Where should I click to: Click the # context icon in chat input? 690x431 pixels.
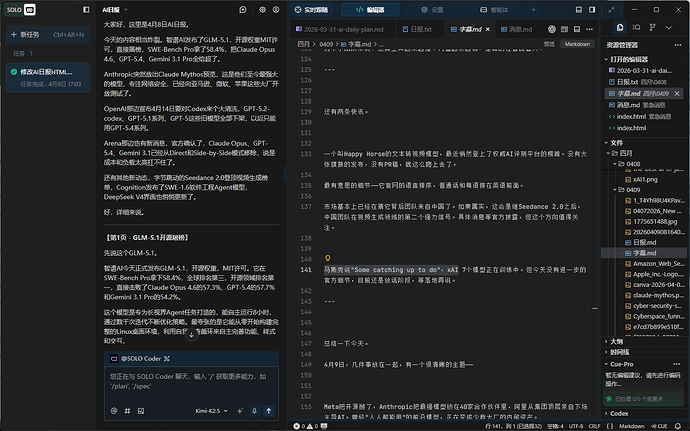click(127, 410)
